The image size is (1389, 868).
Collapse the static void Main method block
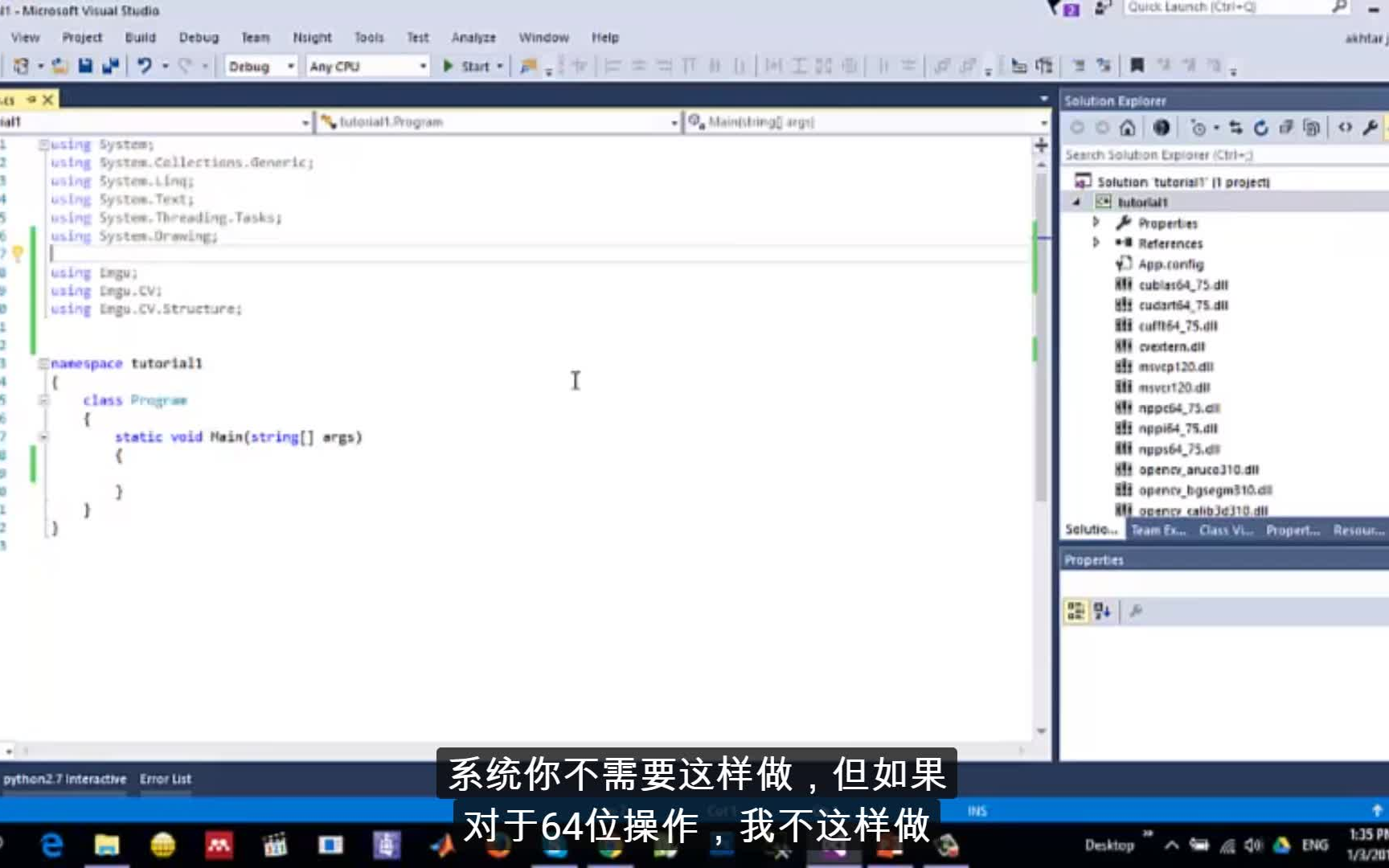pos(43,436)
